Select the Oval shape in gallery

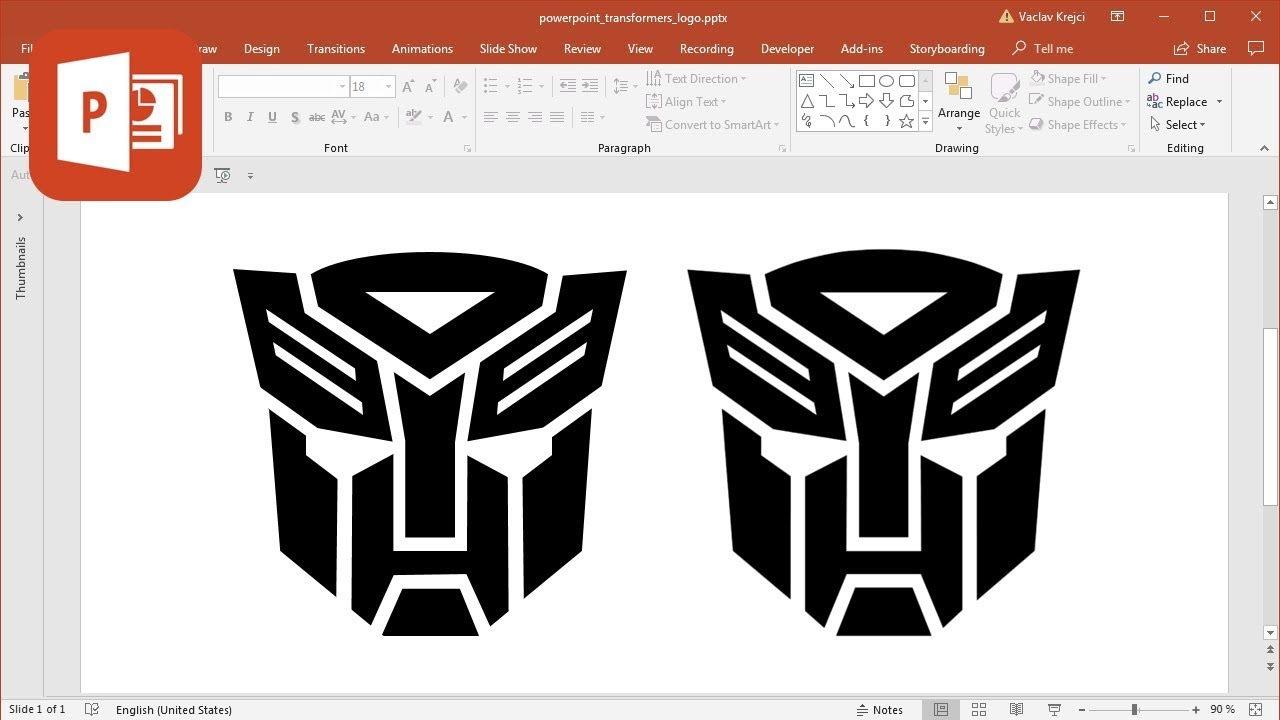point(886,81)
